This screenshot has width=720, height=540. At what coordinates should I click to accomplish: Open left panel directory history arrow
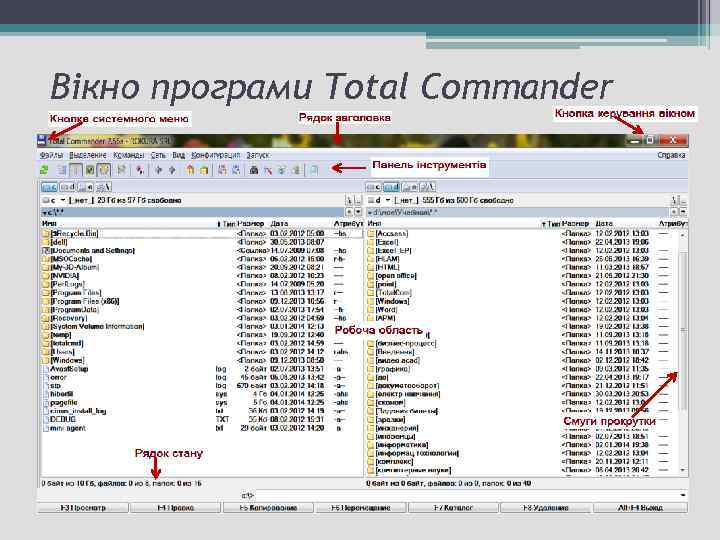click(358, 212)
